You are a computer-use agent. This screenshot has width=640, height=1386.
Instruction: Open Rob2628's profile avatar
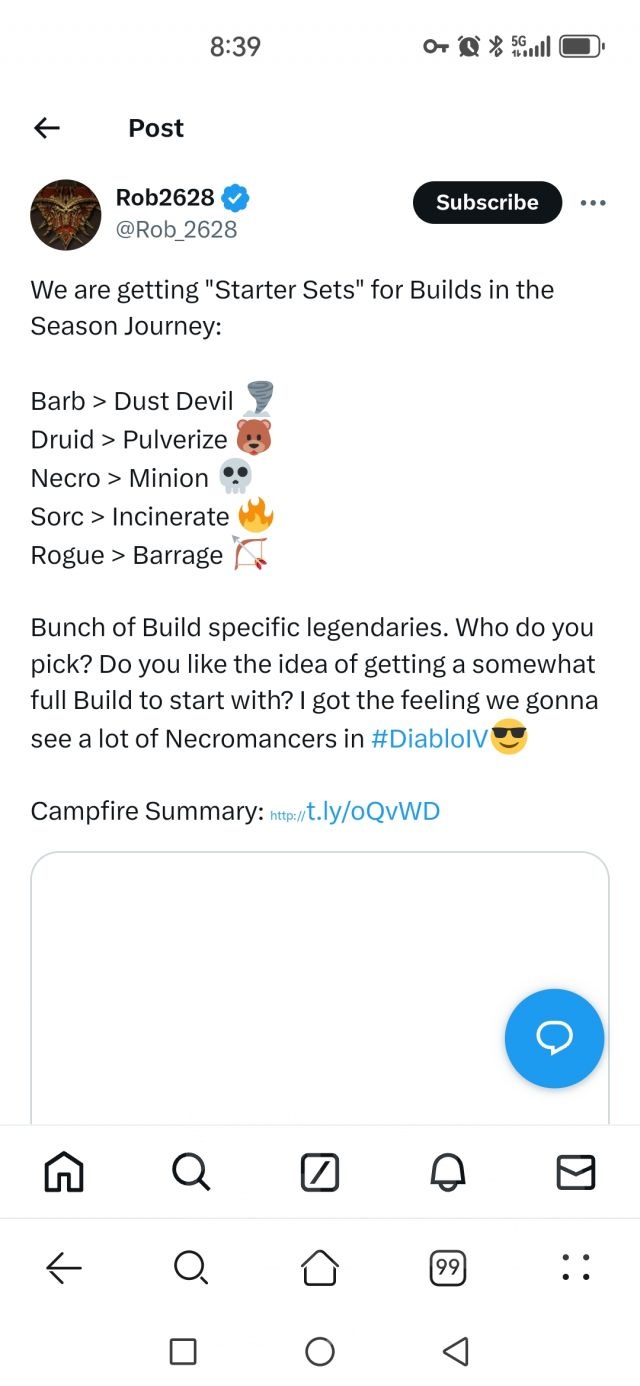pos(66,215)
